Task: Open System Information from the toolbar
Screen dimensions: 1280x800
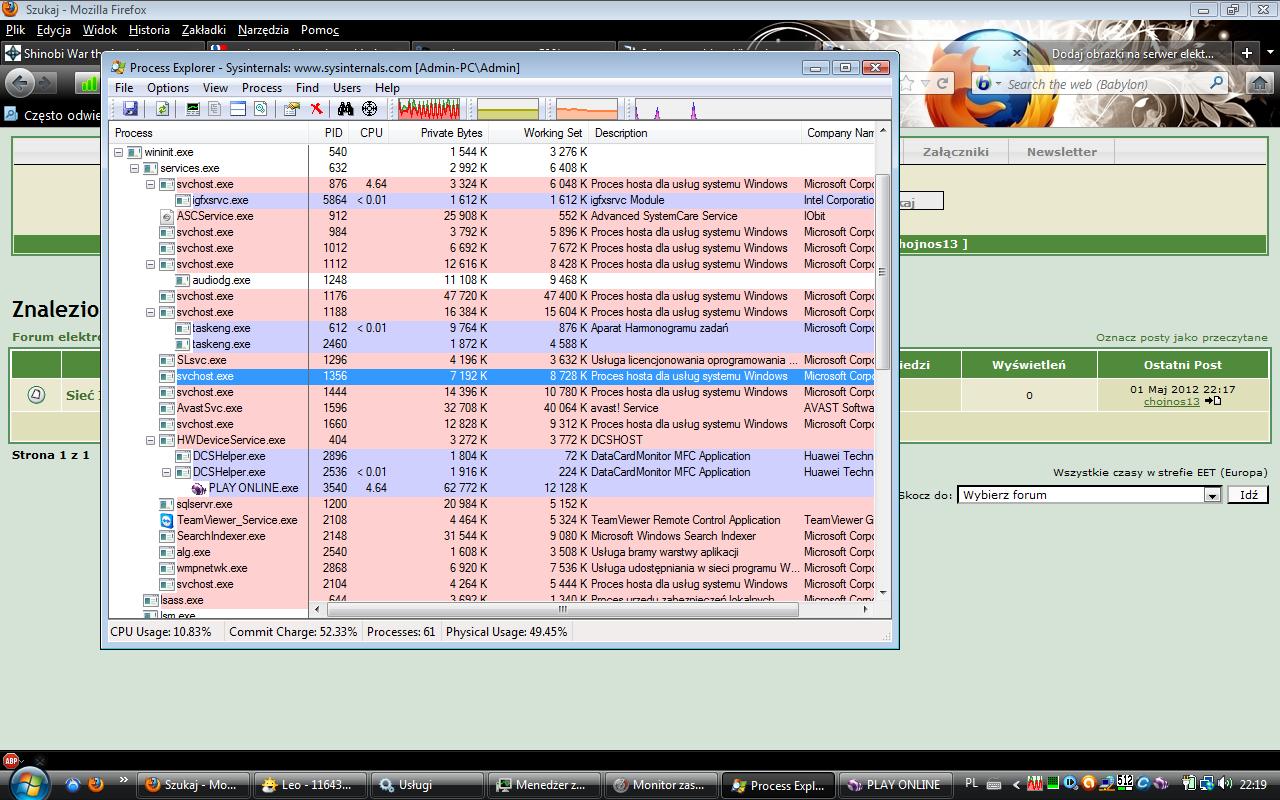Action: tap(194, 108)
